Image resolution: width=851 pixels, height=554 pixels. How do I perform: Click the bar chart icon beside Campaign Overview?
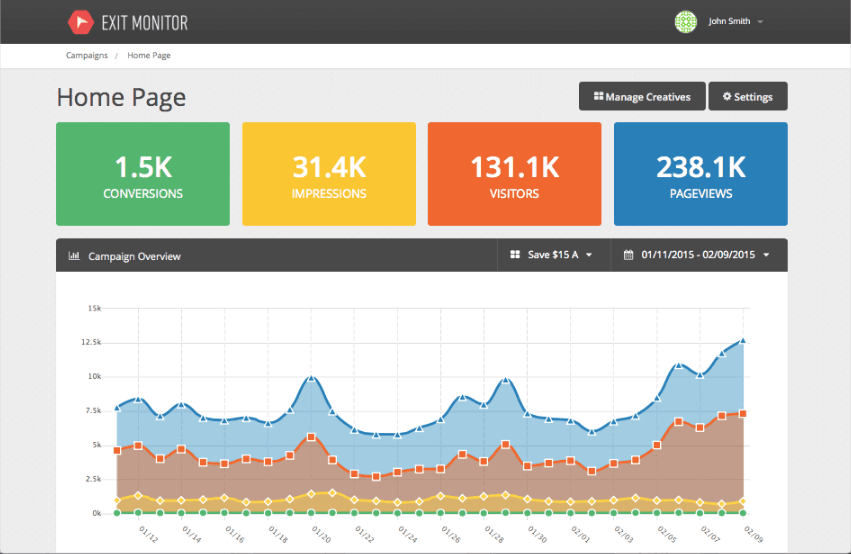(x=74, y=256)
